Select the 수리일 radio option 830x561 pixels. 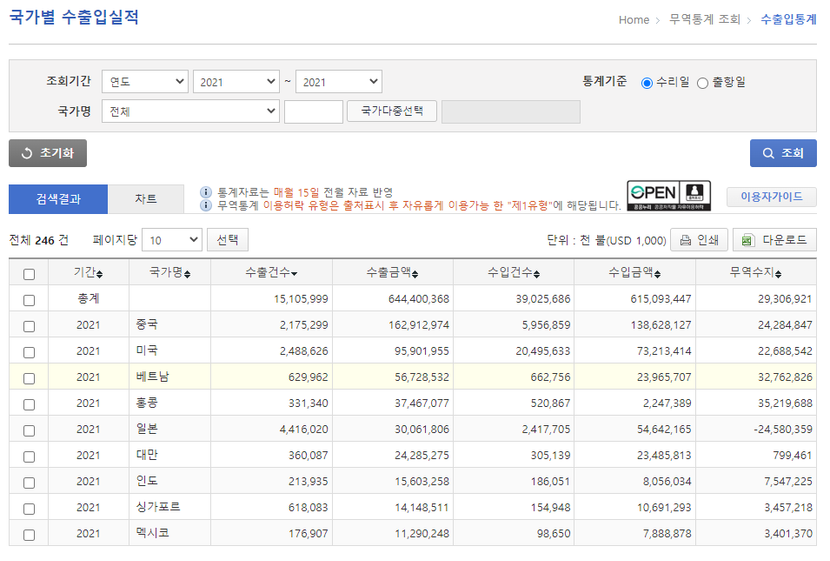point(646,83)
